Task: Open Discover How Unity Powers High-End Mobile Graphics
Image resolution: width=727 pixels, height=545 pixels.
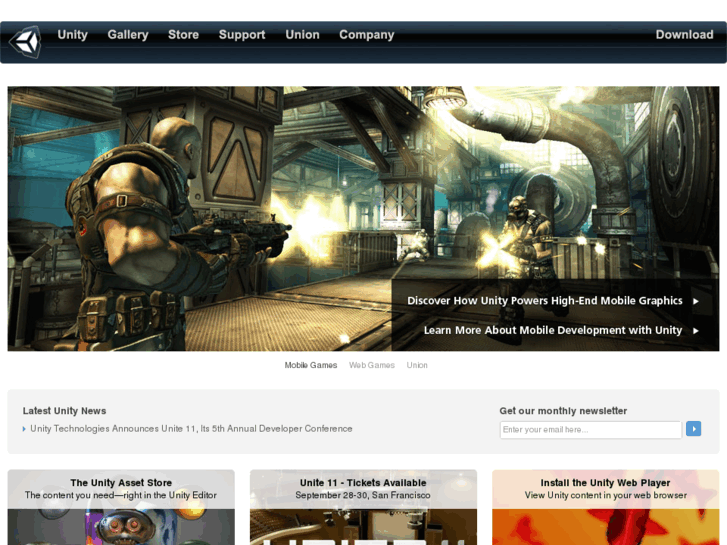Action: [545, 301]
